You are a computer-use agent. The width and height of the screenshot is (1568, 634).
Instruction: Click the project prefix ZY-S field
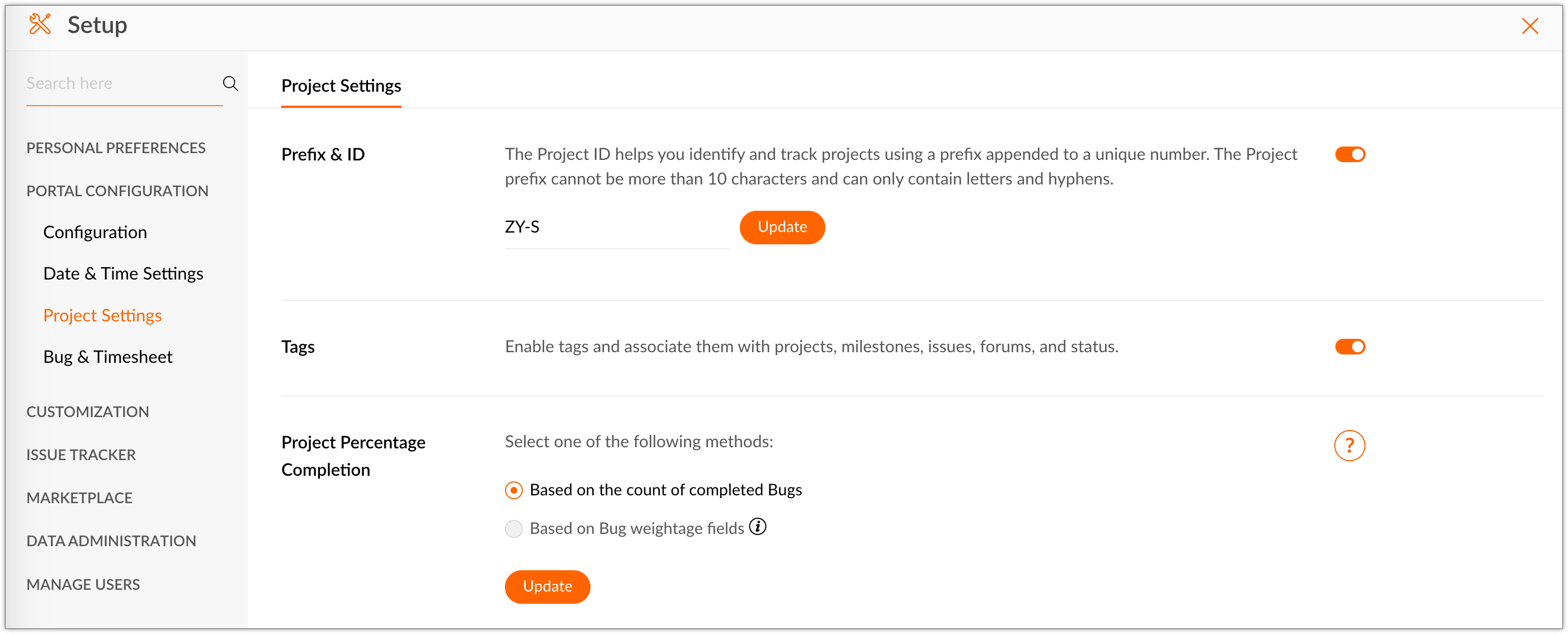click(x=615, y=228)
